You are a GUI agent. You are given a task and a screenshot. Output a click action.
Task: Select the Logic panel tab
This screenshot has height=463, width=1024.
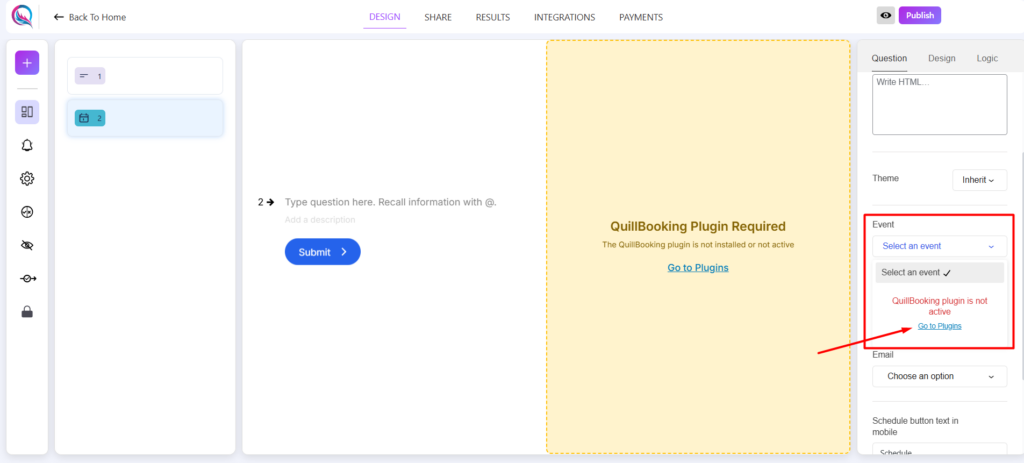click(987, 58)
